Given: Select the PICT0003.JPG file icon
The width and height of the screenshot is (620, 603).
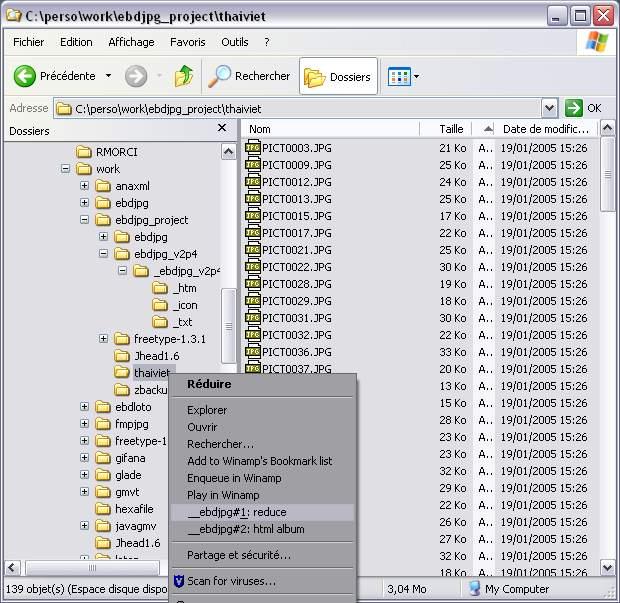Looking at the screenshot, I should [x=253, y=148].
